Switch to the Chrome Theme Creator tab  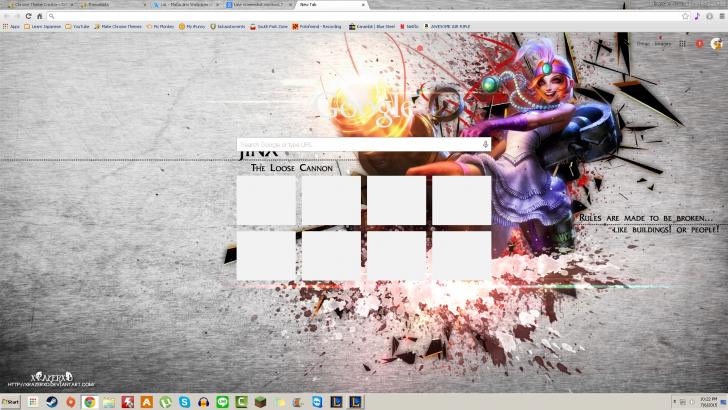[39, 5]
